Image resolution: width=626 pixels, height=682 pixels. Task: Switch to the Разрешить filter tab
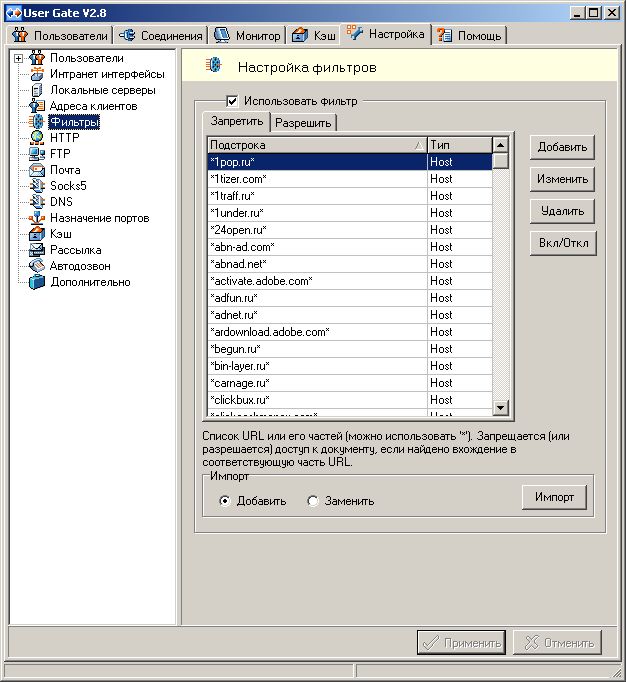click(303, 123)
